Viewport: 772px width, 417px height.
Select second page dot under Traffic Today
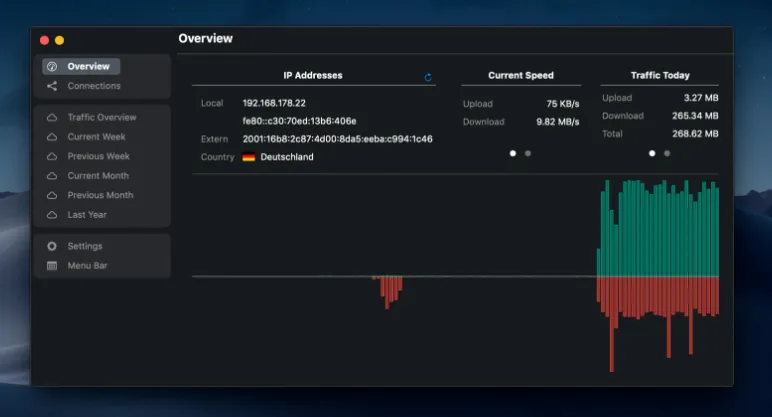tap(667, 154)
